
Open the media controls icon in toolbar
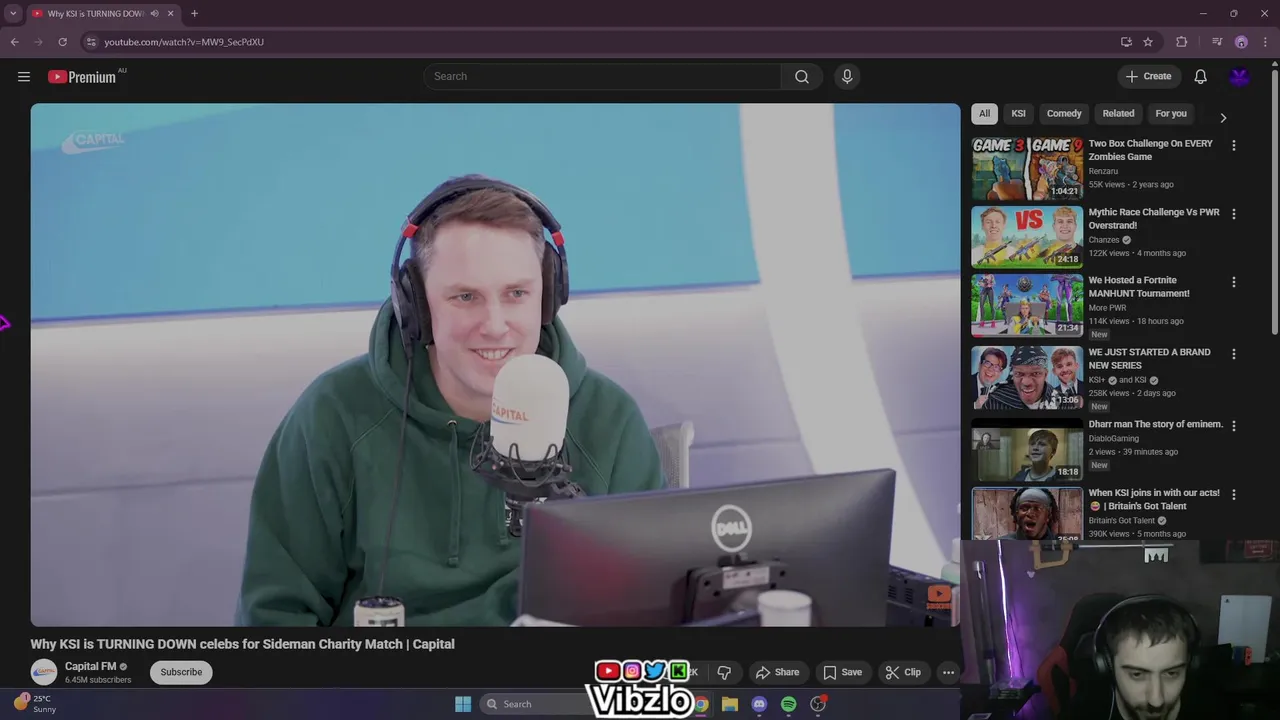[x=1217, y=42]
